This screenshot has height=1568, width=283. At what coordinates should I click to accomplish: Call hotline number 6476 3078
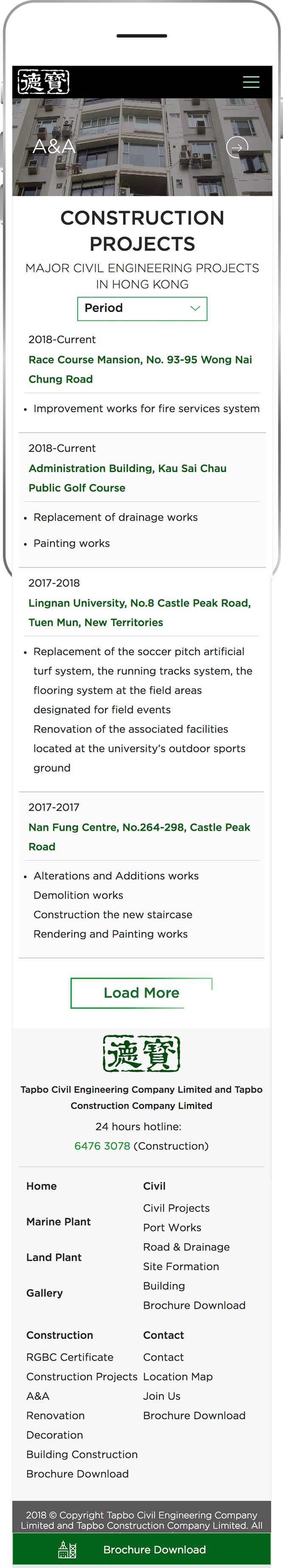pyautogui.click(x=102, y=1146)
